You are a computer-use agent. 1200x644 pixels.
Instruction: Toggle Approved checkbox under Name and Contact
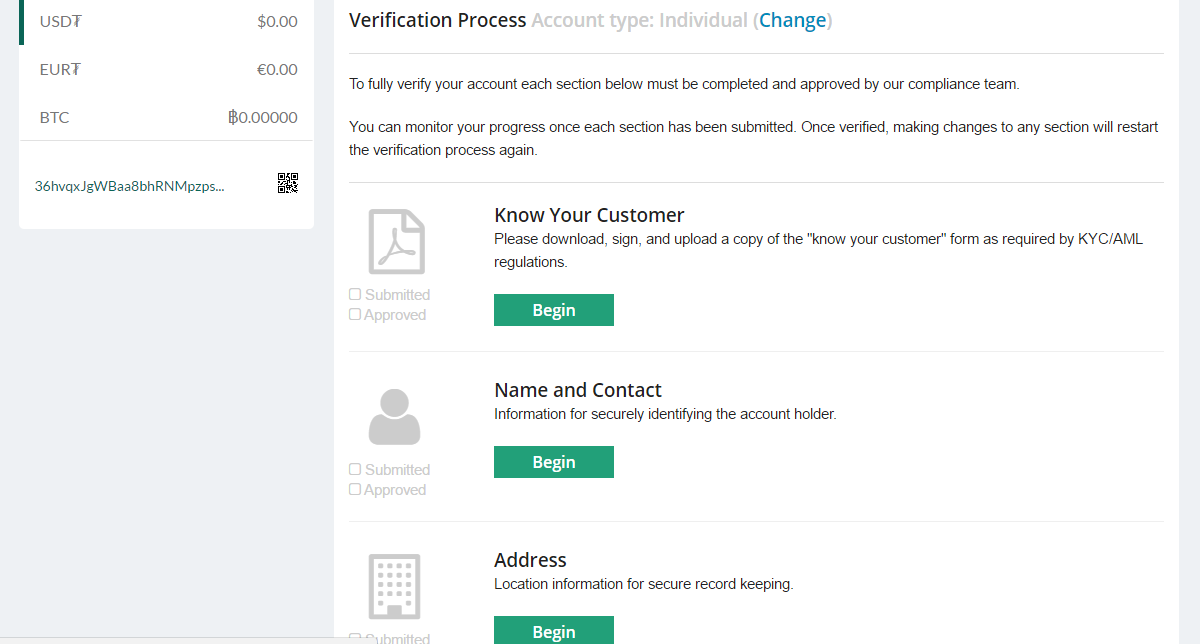pyautogui.click(x=355, y=490)
